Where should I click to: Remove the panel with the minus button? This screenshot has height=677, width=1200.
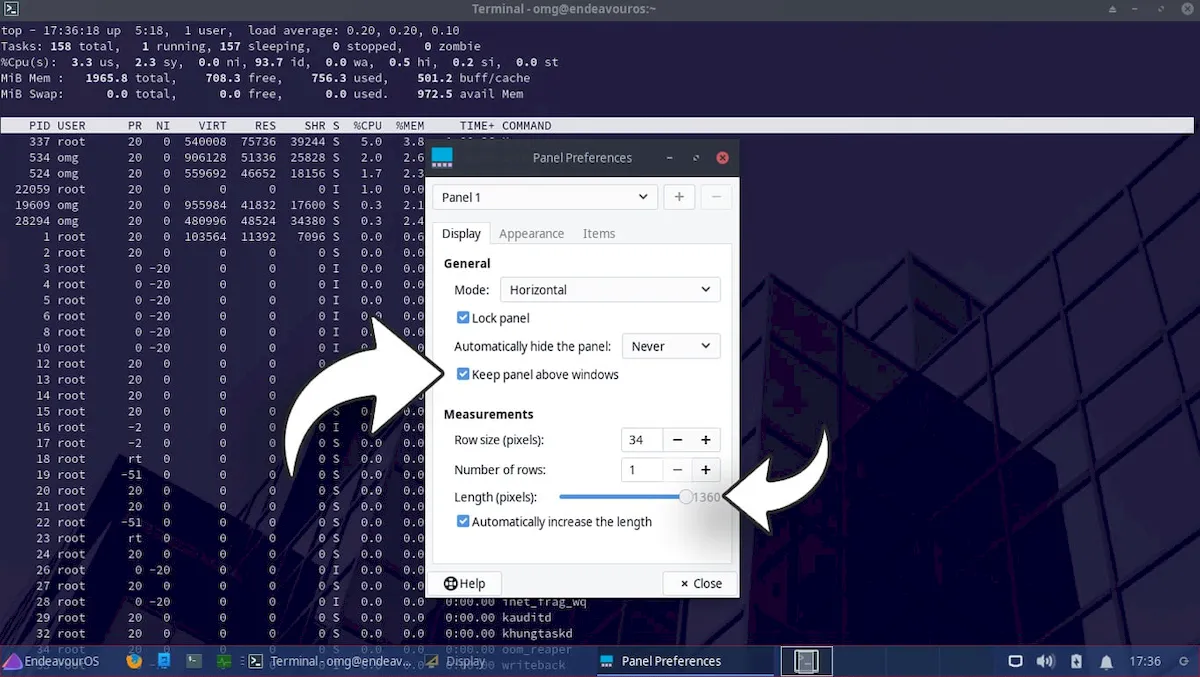pos(716,197)
